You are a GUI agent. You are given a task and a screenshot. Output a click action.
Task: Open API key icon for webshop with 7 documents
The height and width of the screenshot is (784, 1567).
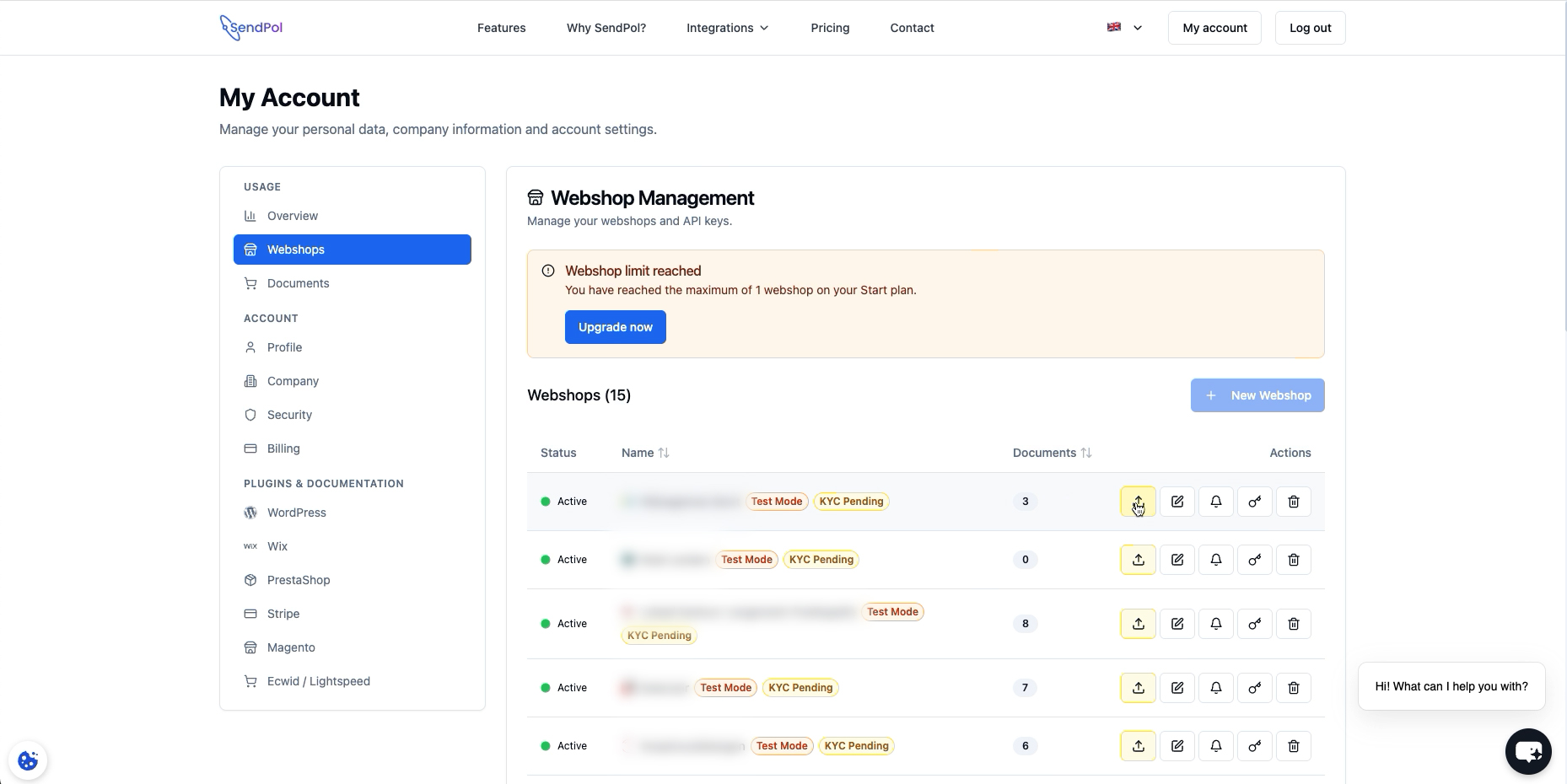pos(1254,688)
